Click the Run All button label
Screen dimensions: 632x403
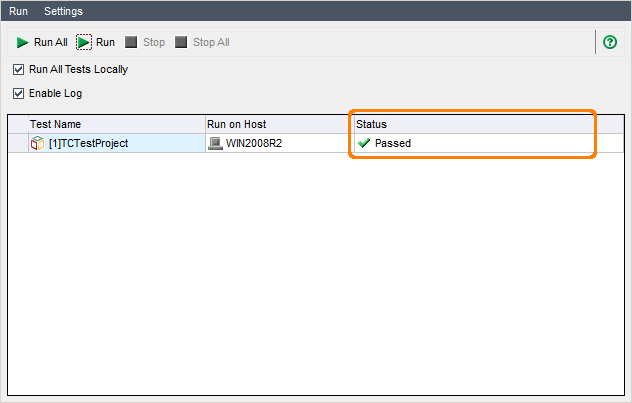(x=51, y=43)
